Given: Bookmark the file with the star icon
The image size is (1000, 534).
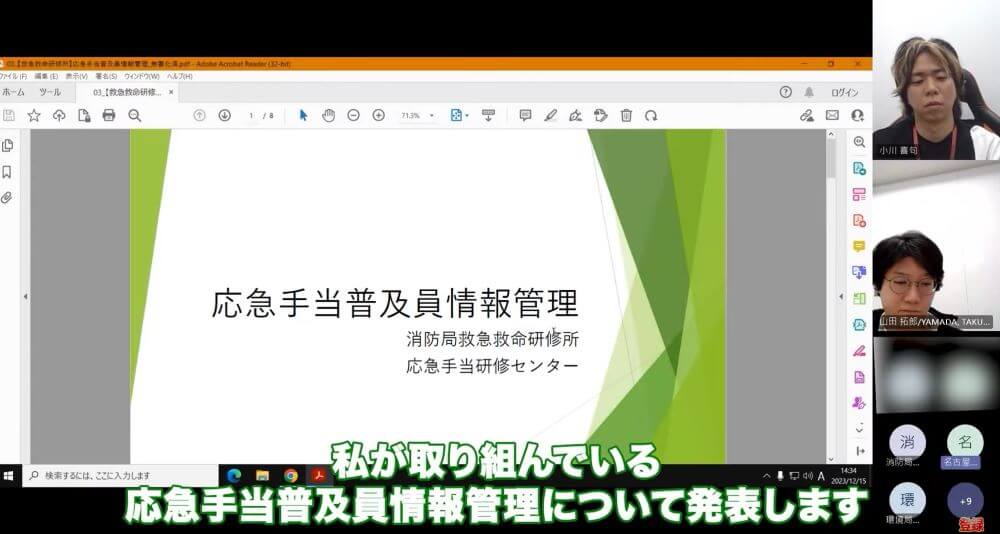Looking at the screenshot, I should [34, 115].
